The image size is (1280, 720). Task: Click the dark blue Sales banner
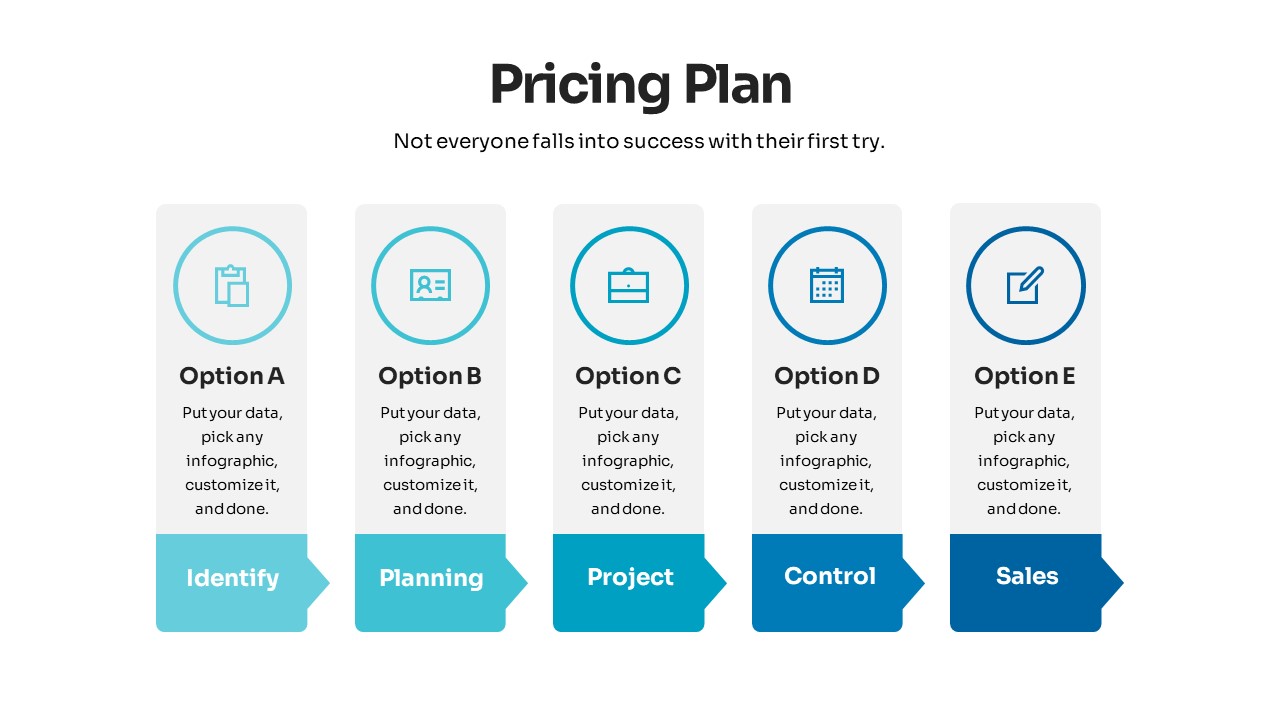coord(1027,576)
